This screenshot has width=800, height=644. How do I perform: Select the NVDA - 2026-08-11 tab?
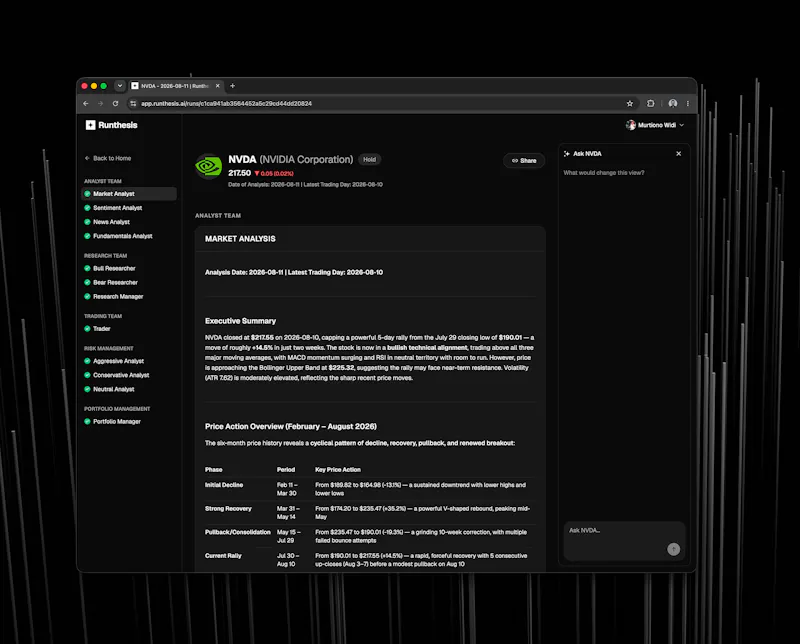(175, 86)
